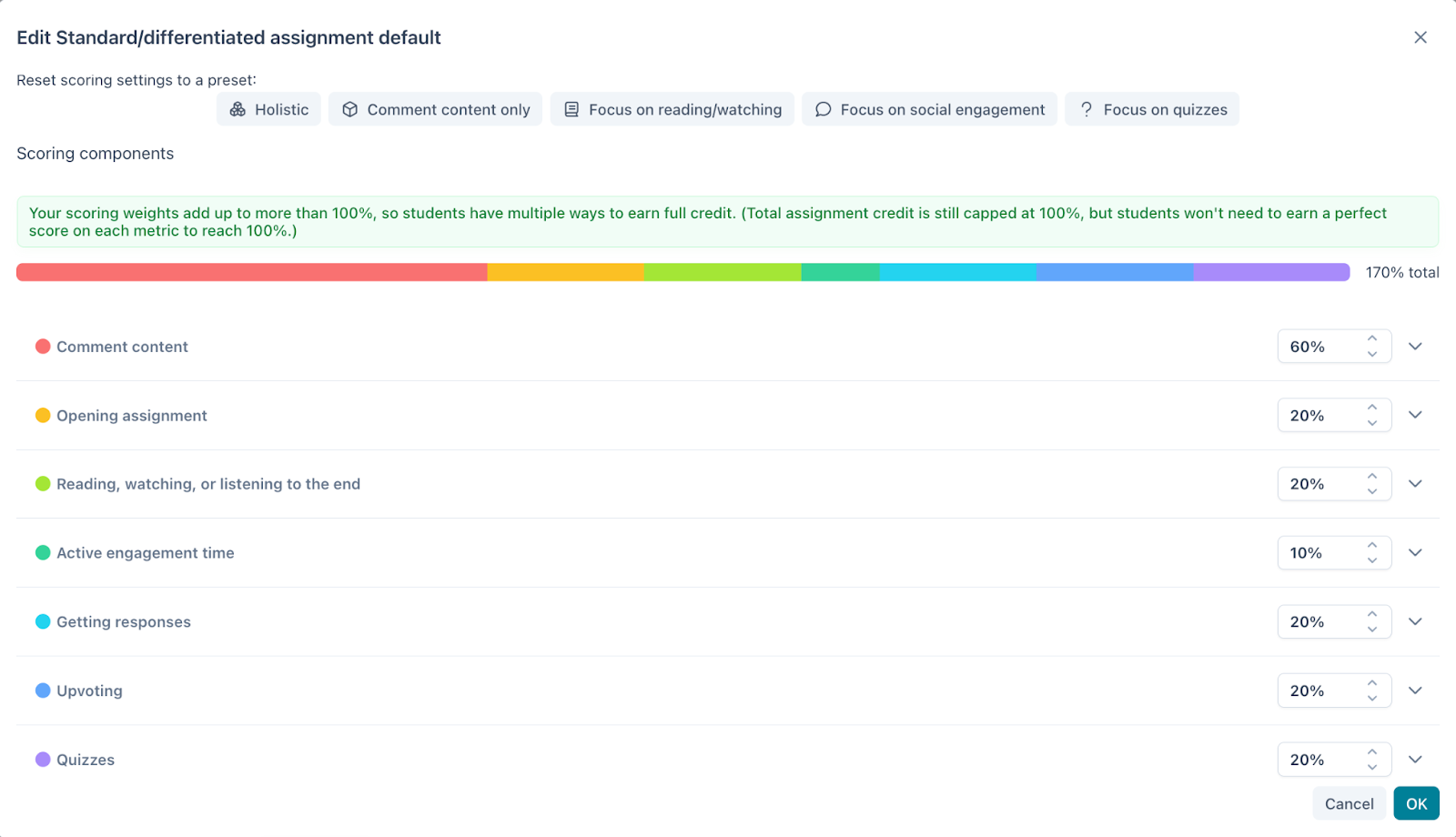Expand the Getting responses section chevron
Viewport: 1456px width, 837px height.
[1415, 622]
